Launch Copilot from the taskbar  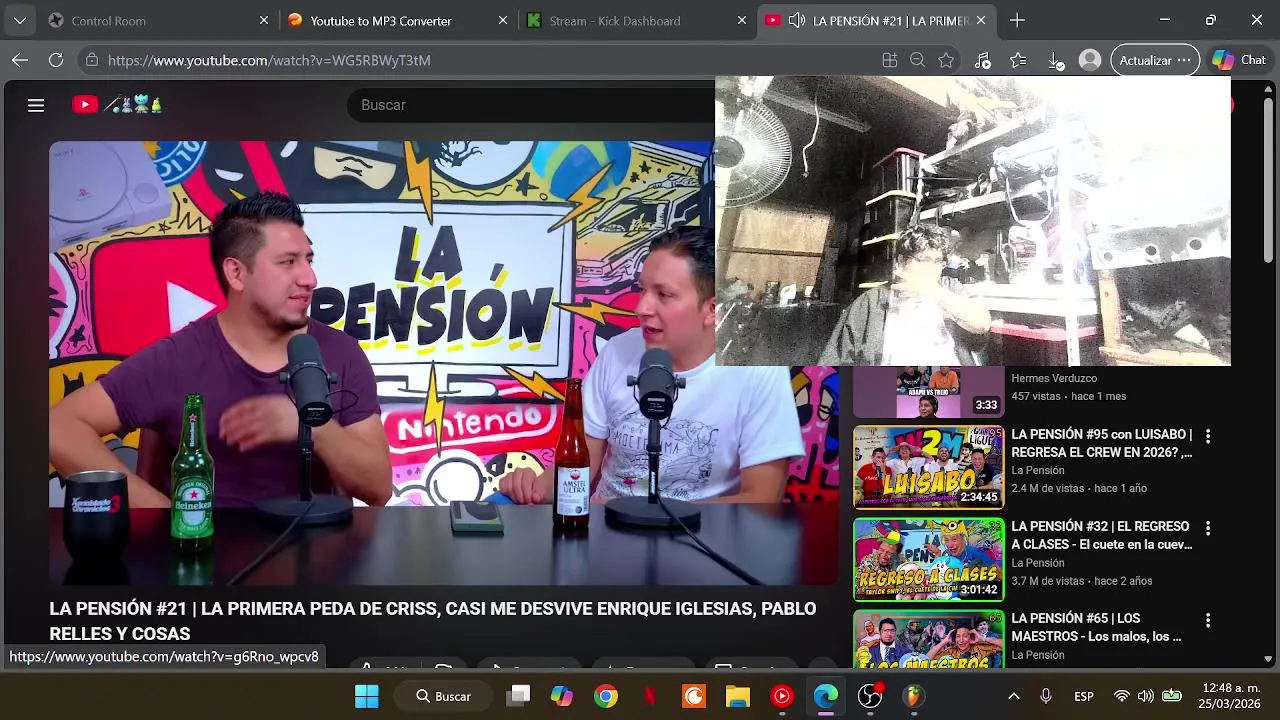(x=562, y=696)
